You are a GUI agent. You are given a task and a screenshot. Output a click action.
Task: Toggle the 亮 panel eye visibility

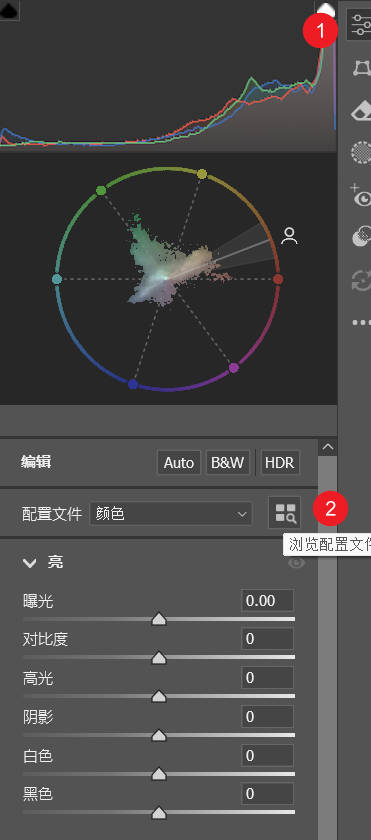[297, 563]
